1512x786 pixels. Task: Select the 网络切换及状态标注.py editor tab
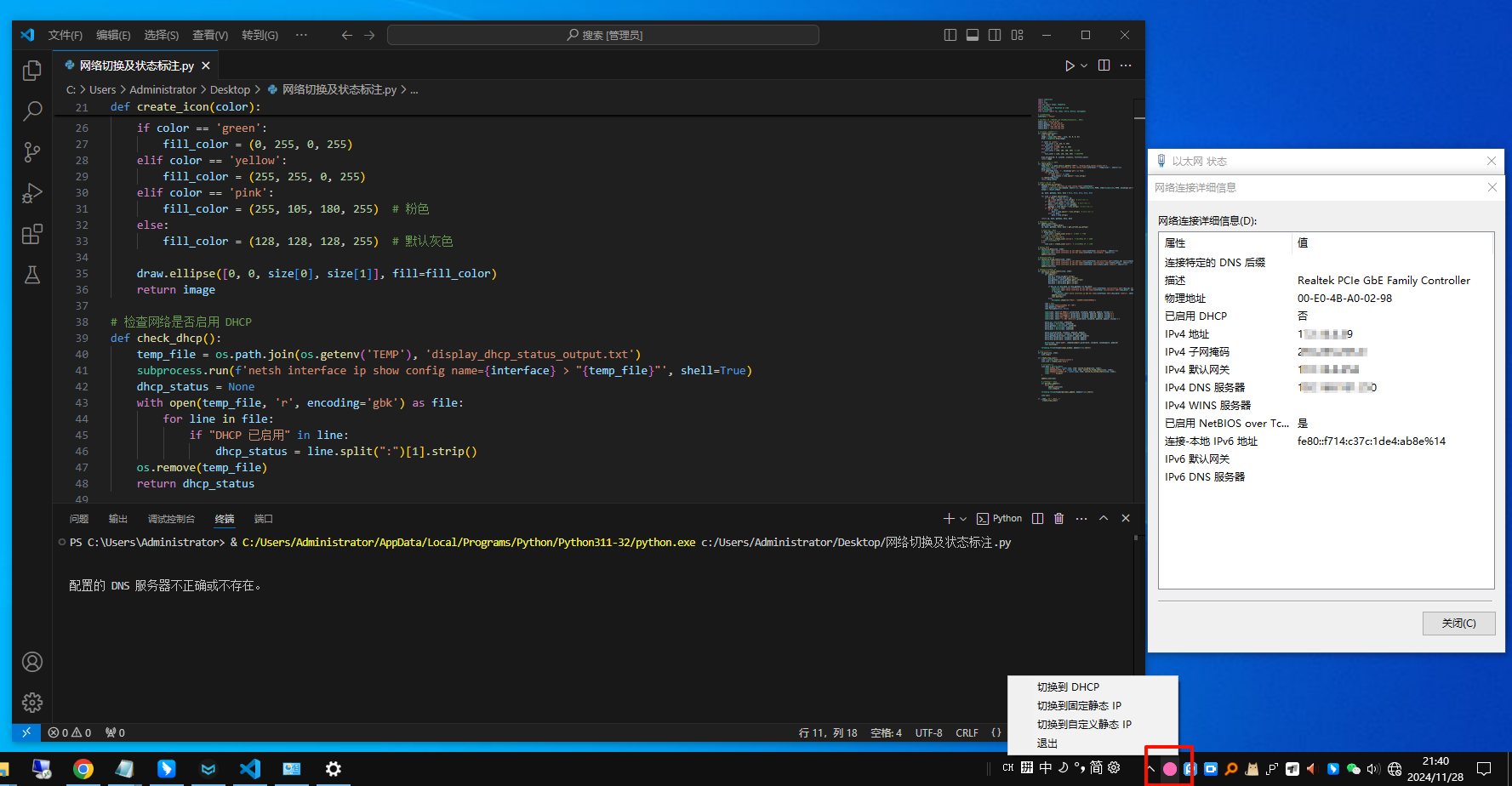pyautogui.click(x=136, y=65)
